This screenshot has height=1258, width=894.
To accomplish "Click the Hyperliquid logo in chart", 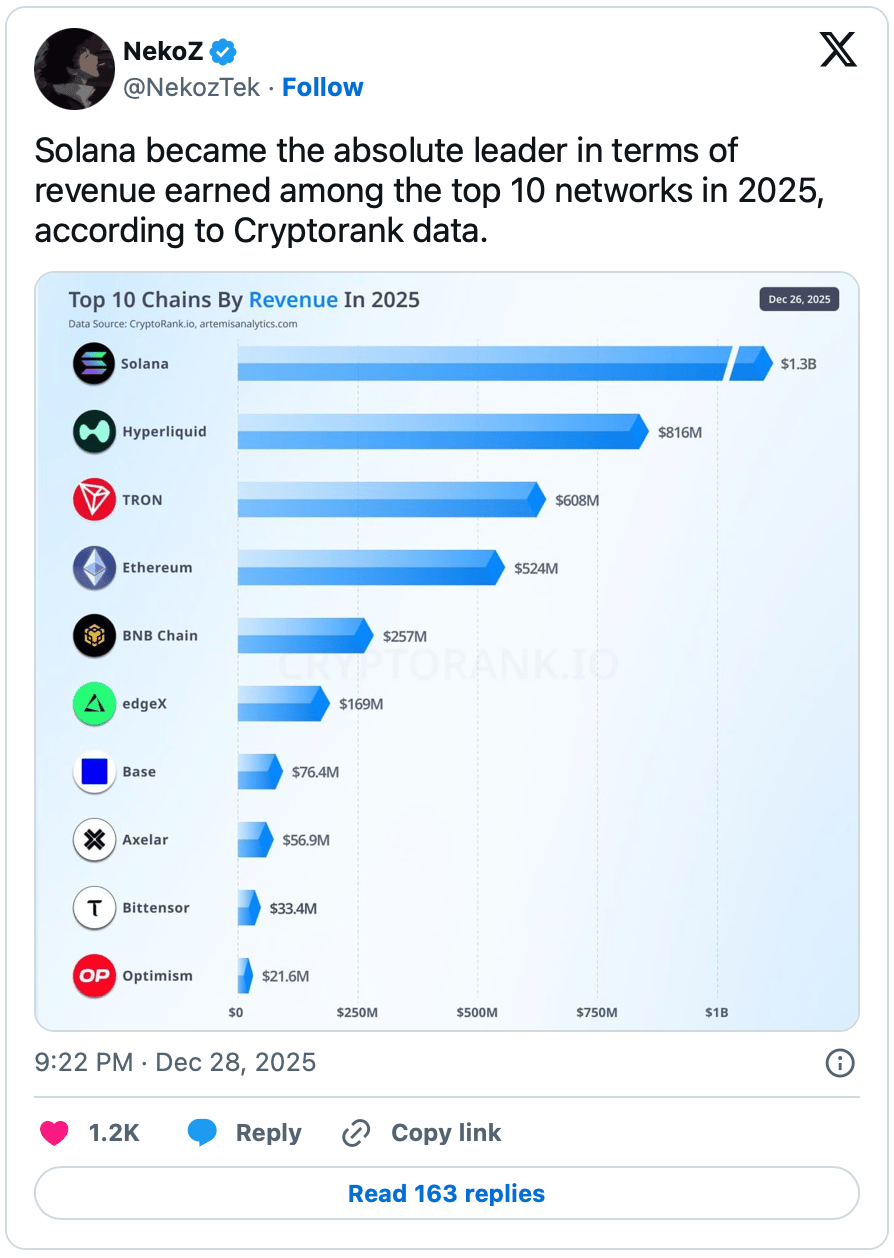I will [x=94, y=432].
